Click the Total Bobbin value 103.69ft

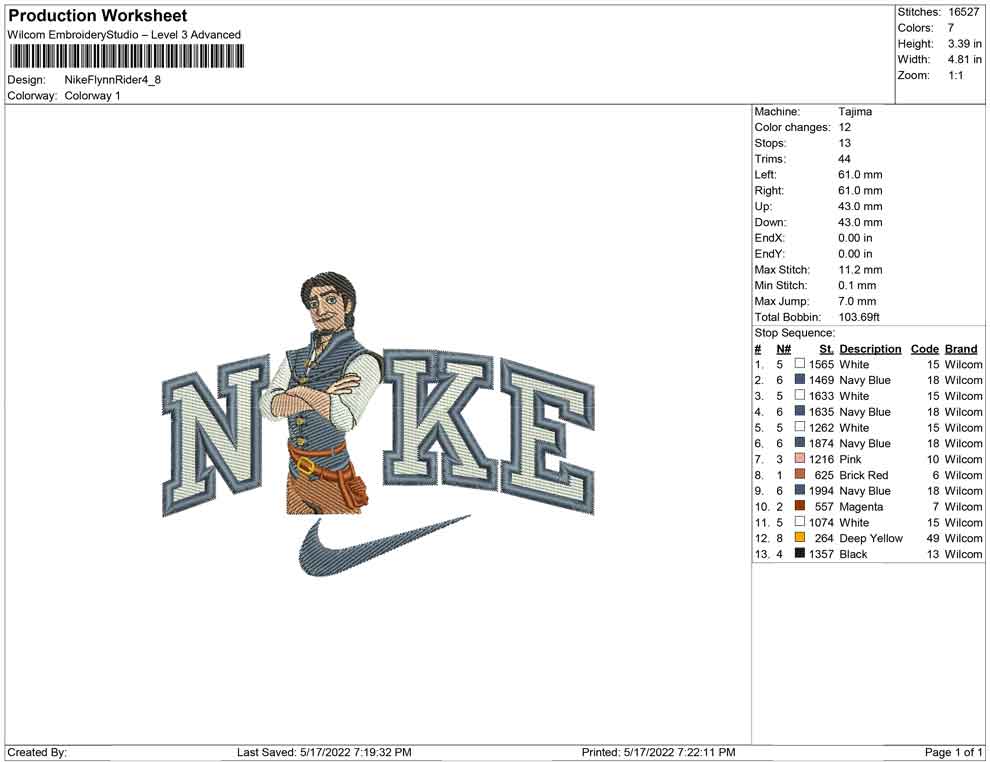pyautogui.click(x=859, y=317)
